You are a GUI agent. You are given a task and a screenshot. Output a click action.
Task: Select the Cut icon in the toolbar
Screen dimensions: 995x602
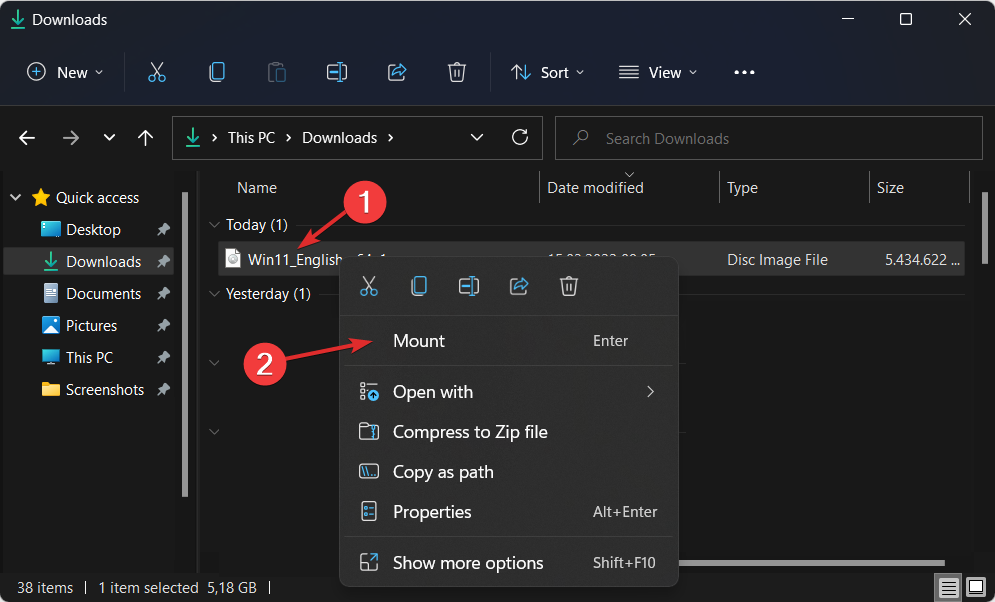pyautogui.click(x=156, y=72)
